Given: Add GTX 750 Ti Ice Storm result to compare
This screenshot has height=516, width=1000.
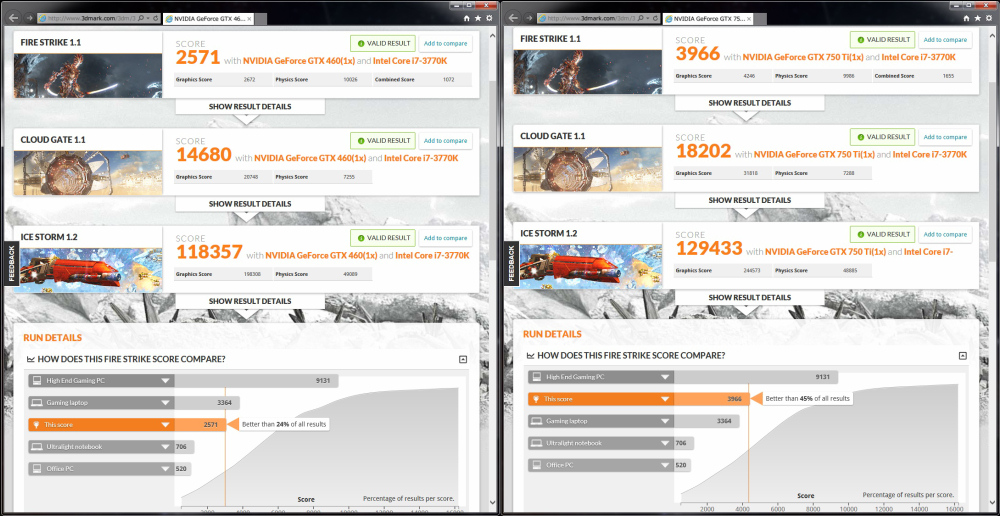Looking at the screenshot, I should click(x=945, y=234).
